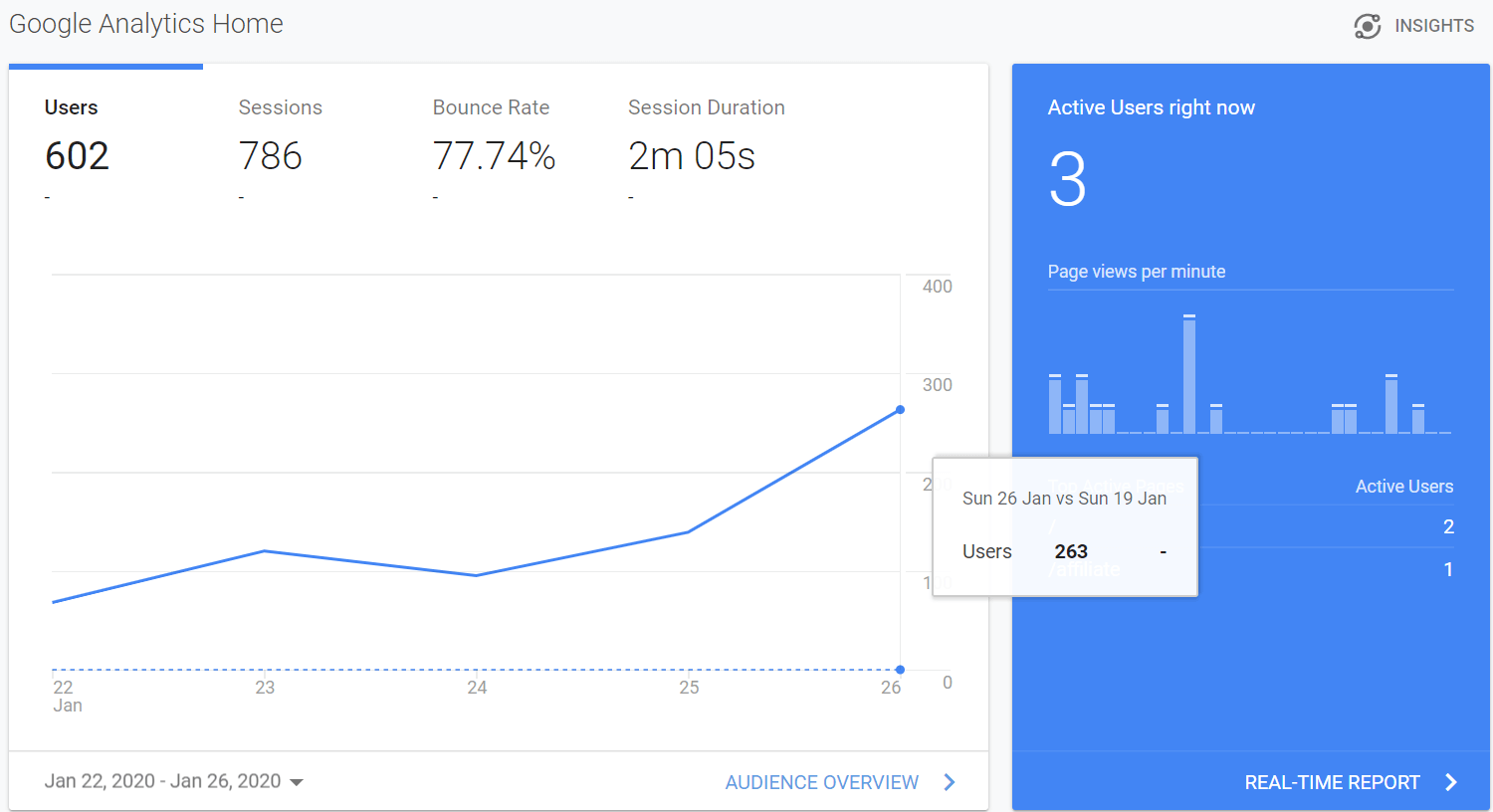Viewport: 1493px width, 812px height.
Task: Click the 23 label on the chart axis
Action: [x=265, y=688]
